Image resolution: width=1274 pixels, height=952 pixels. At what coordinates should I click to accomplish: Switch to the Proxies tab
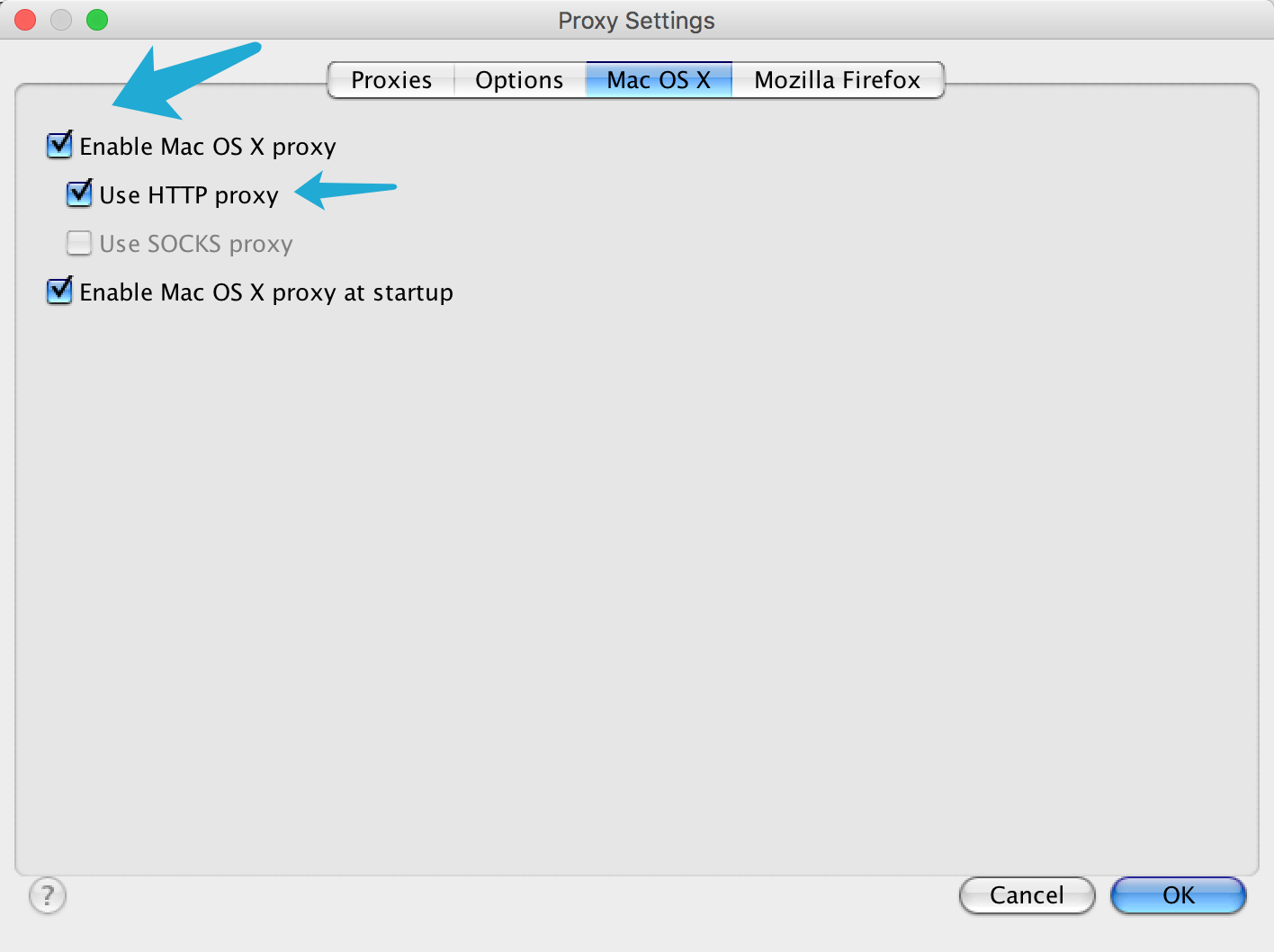[390, 79]
